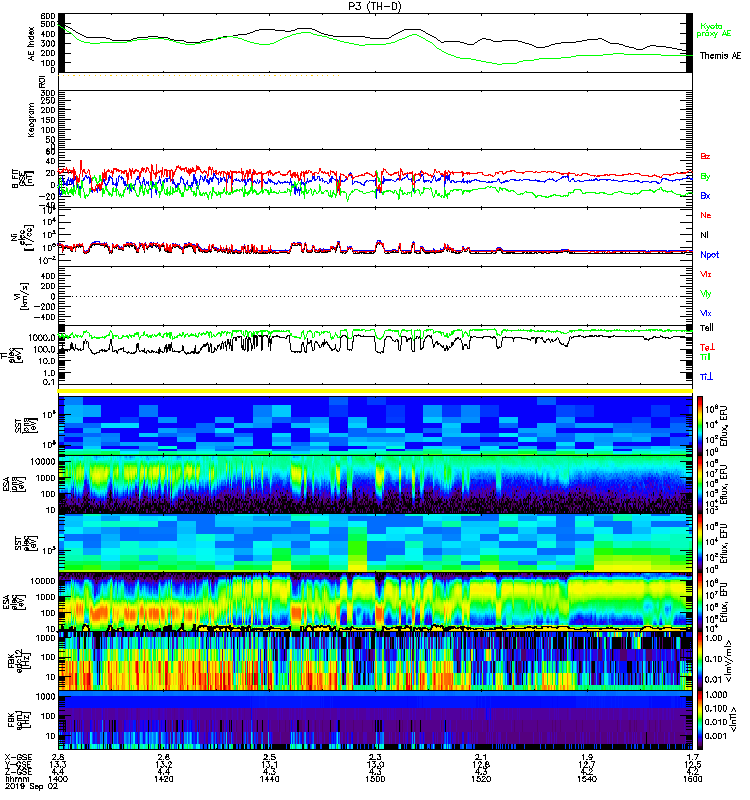Select the blue Bx legend entry
The width and height of the screenshot is (750, 800).
tap(705, 195)
